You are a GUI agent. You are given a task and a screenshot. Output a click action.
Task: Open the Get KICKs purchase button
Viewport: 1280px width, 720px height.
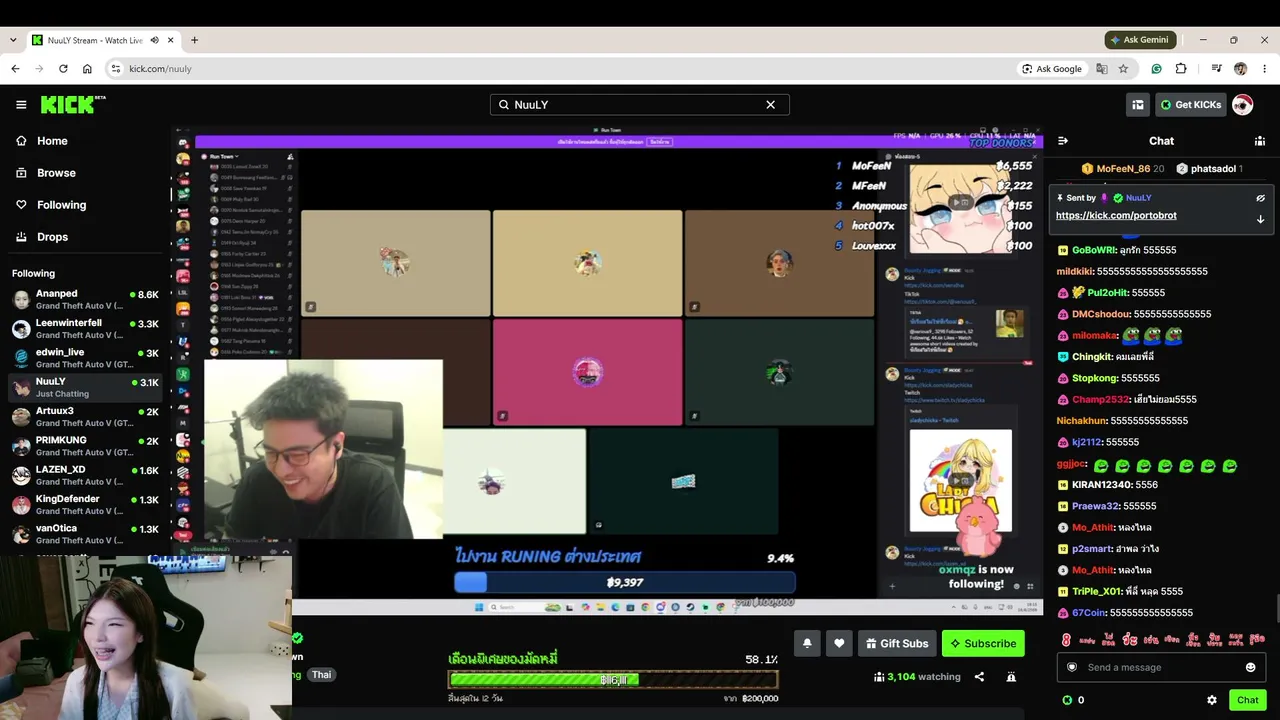pyautogui.click(x=1190, y=105)
